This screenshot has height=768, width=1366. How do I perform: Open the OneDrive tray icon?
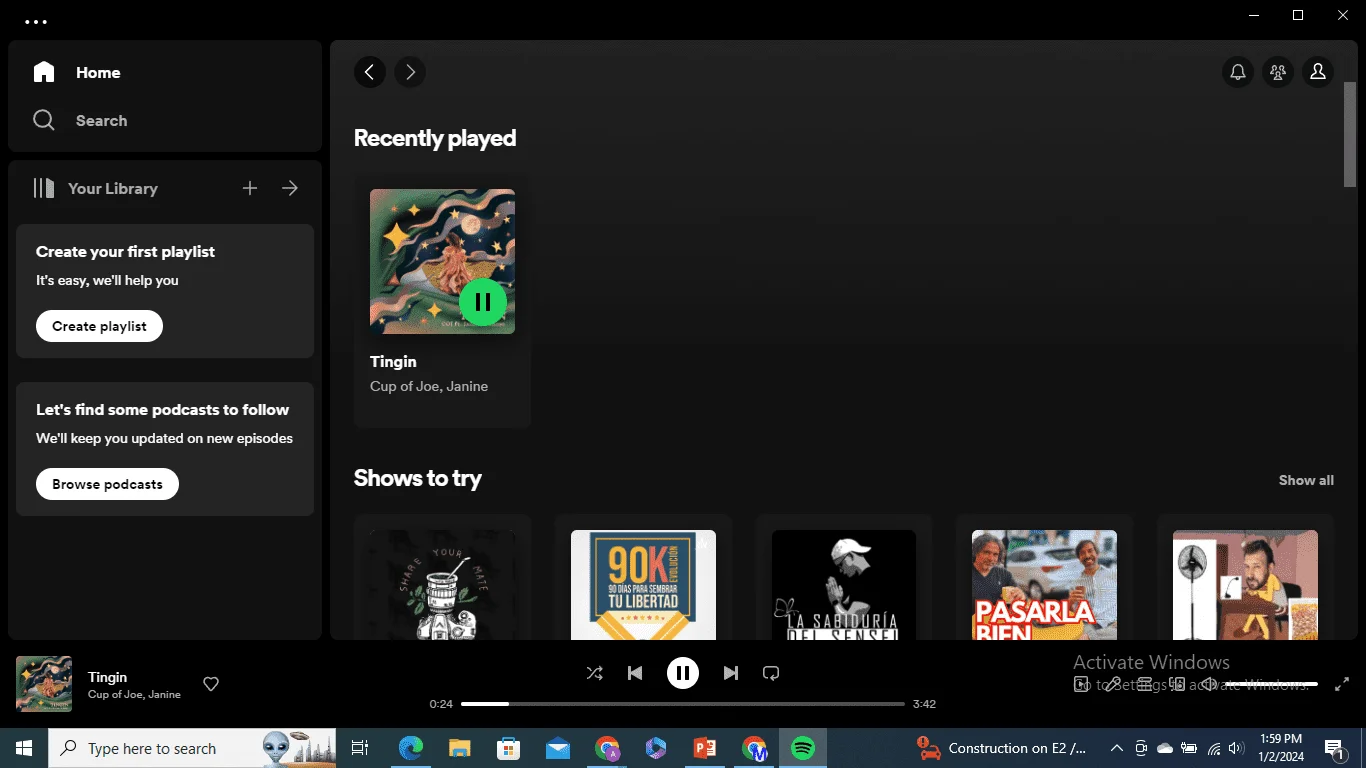[x=1165, y=748]
